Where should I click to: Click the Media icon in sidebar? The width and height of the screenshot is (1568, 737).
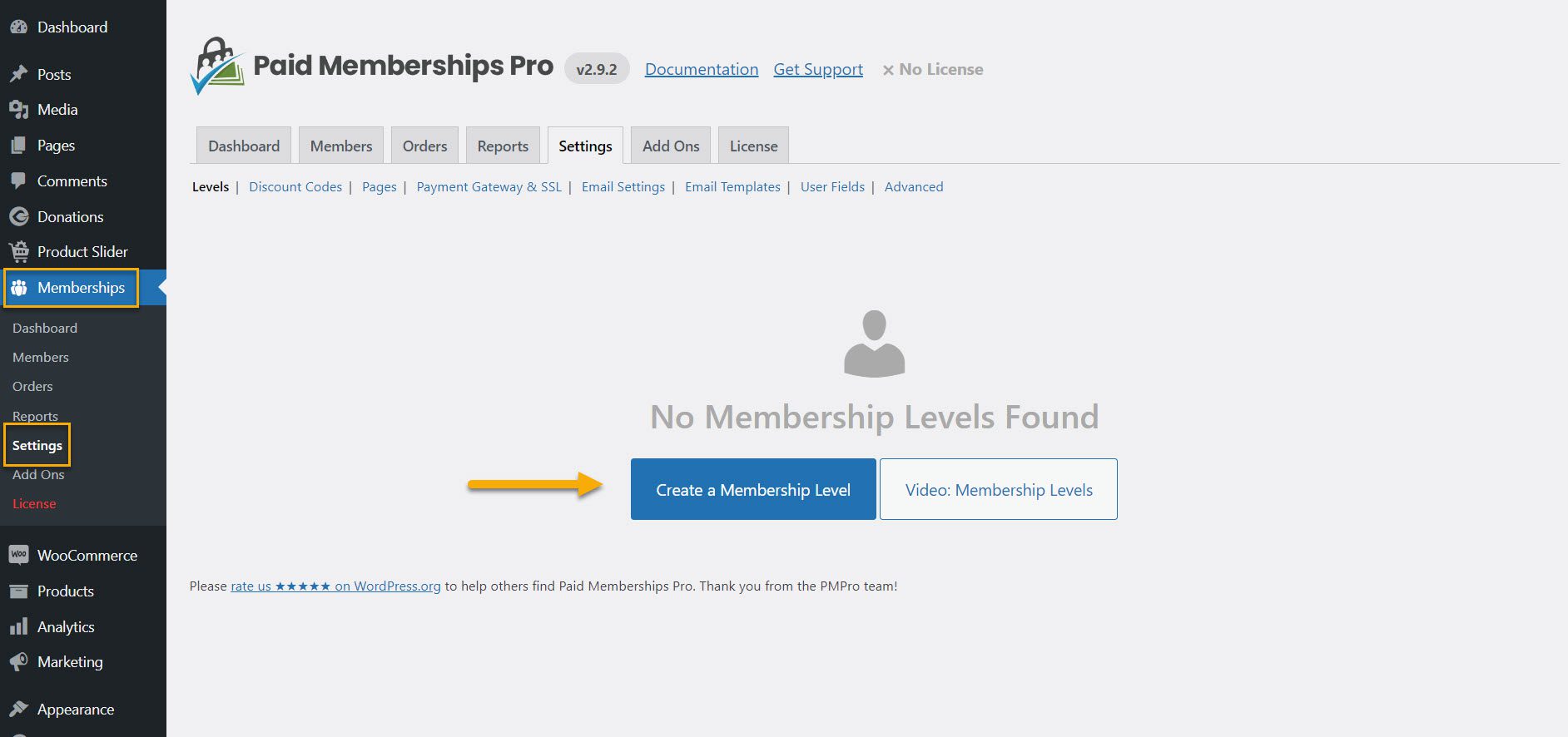18,109
